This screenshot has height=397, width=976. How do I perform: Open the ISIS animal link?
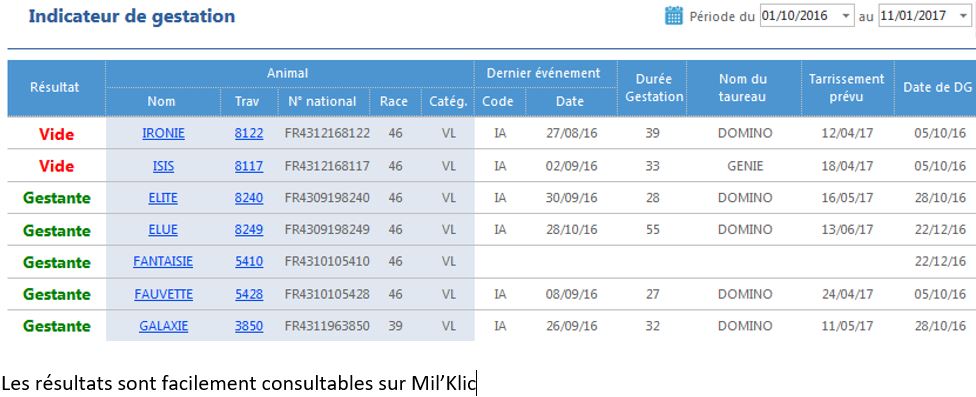pos(163,166)
